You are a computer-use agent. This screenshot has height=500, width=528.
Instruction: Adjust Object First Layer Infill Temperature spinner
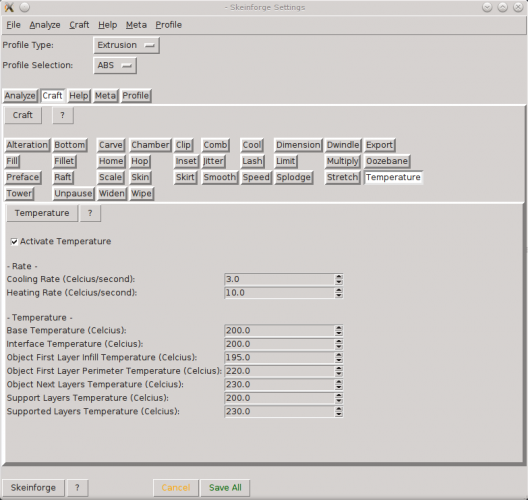pos(339,358)
